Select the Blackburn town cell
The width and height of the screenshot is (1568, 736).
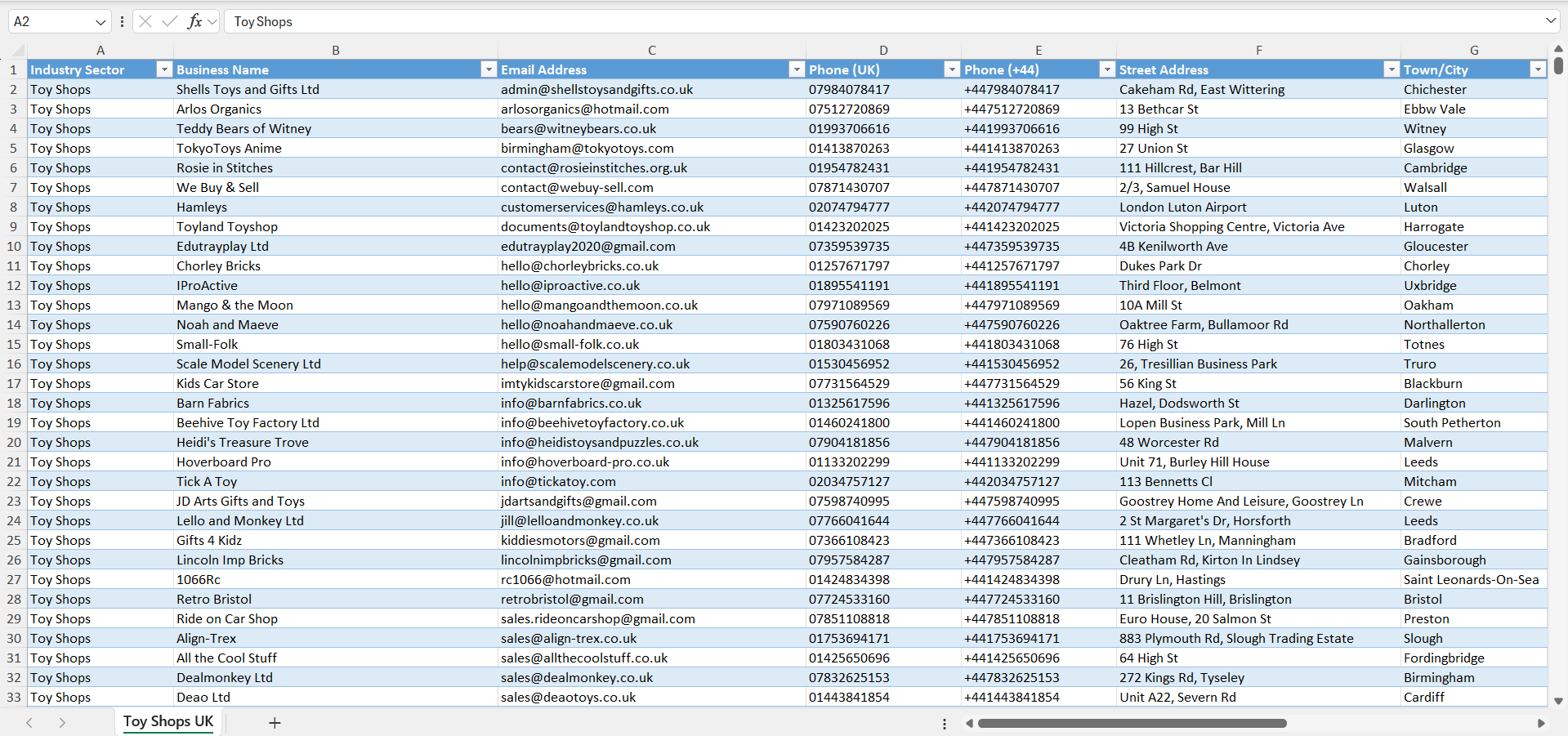click(1474, 383)
